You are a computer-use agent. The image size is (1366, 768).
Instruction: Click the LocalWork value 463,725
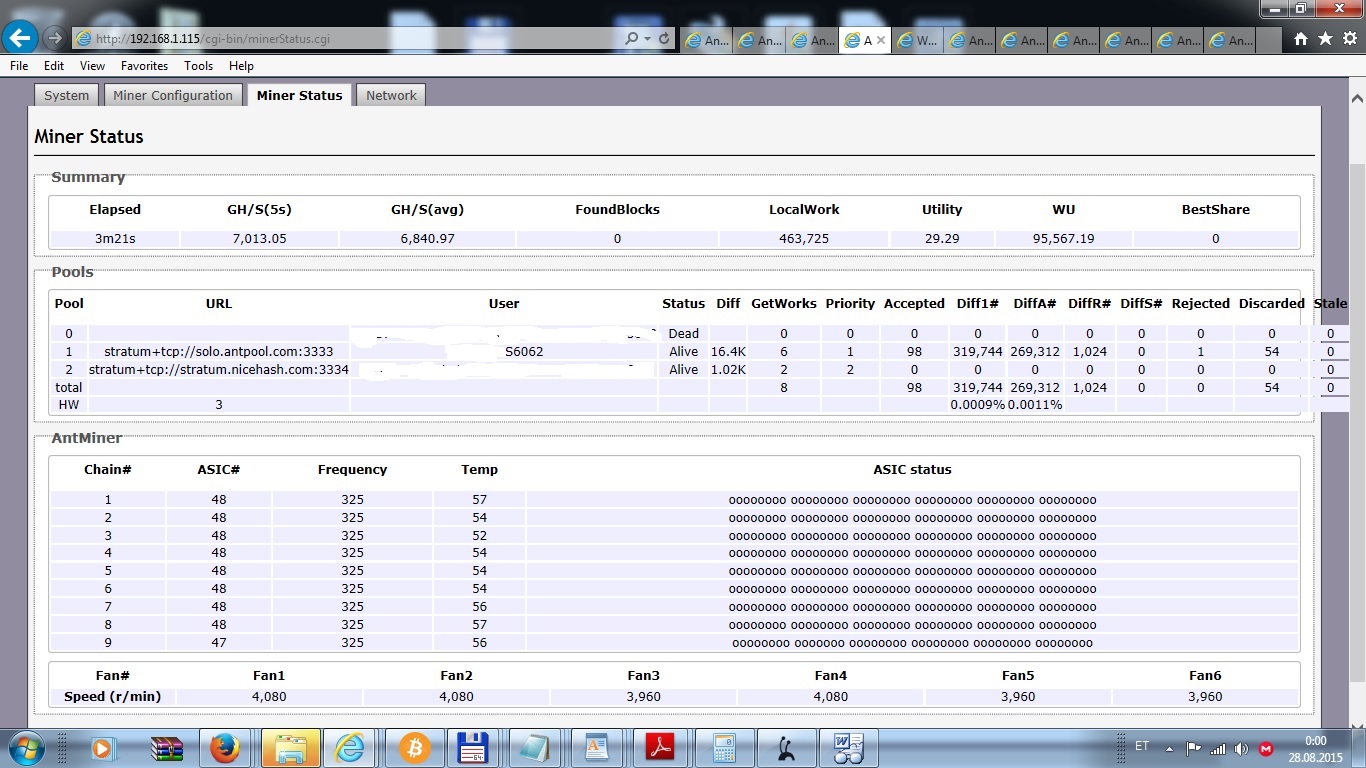804,239
